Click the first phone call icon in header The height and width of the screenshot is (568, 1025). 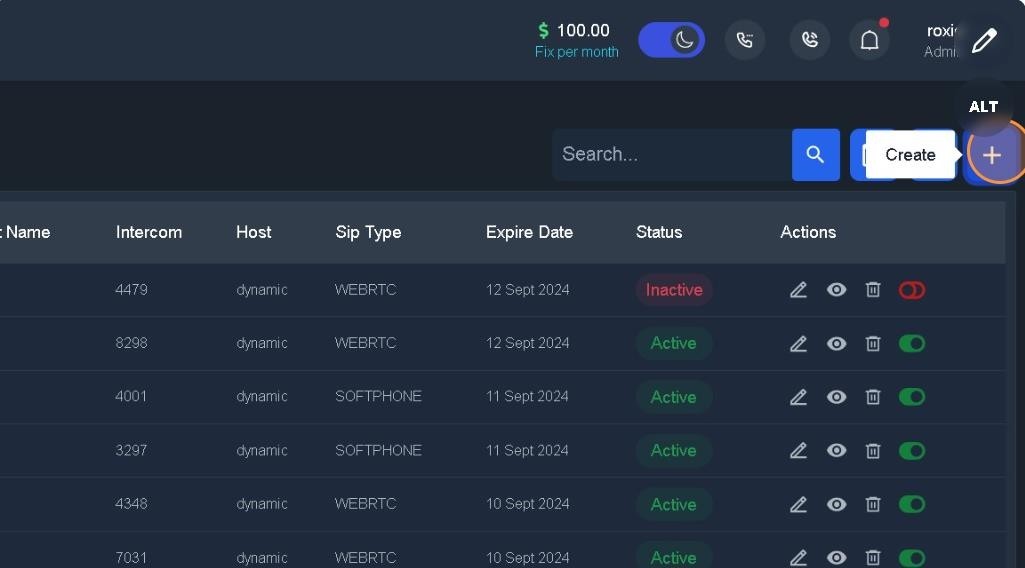coord(744,40)
